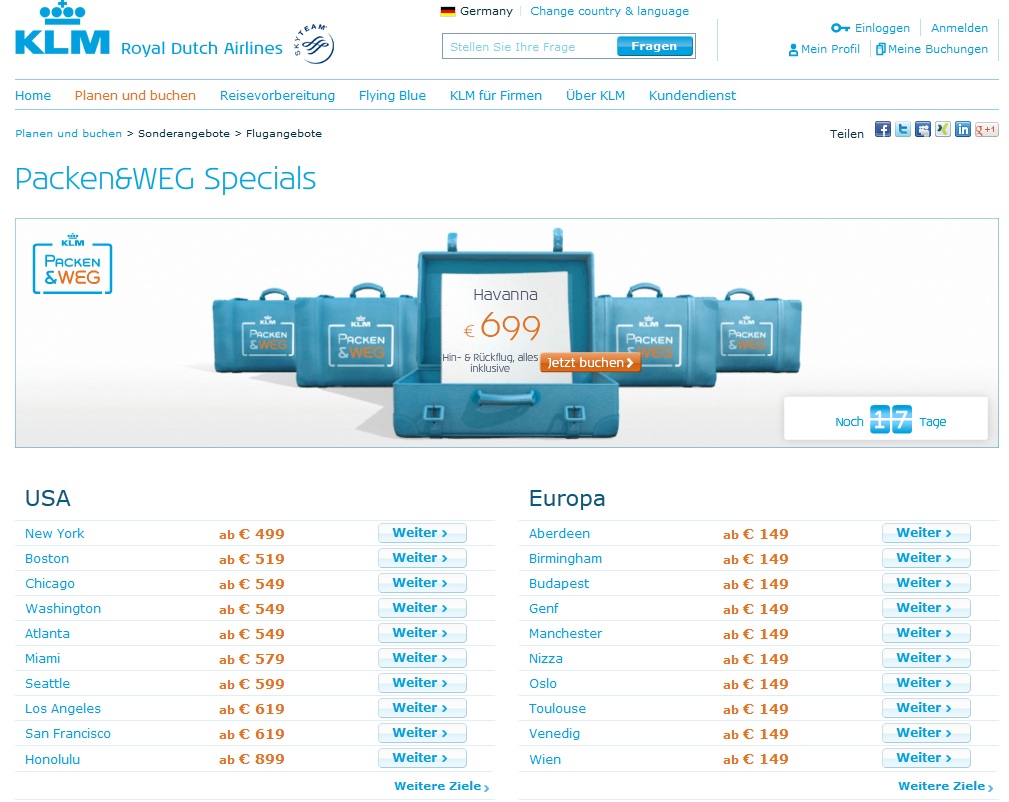The image size is (1009, 802).
Task: Open Change country & language
Action: tap(609, 11)
